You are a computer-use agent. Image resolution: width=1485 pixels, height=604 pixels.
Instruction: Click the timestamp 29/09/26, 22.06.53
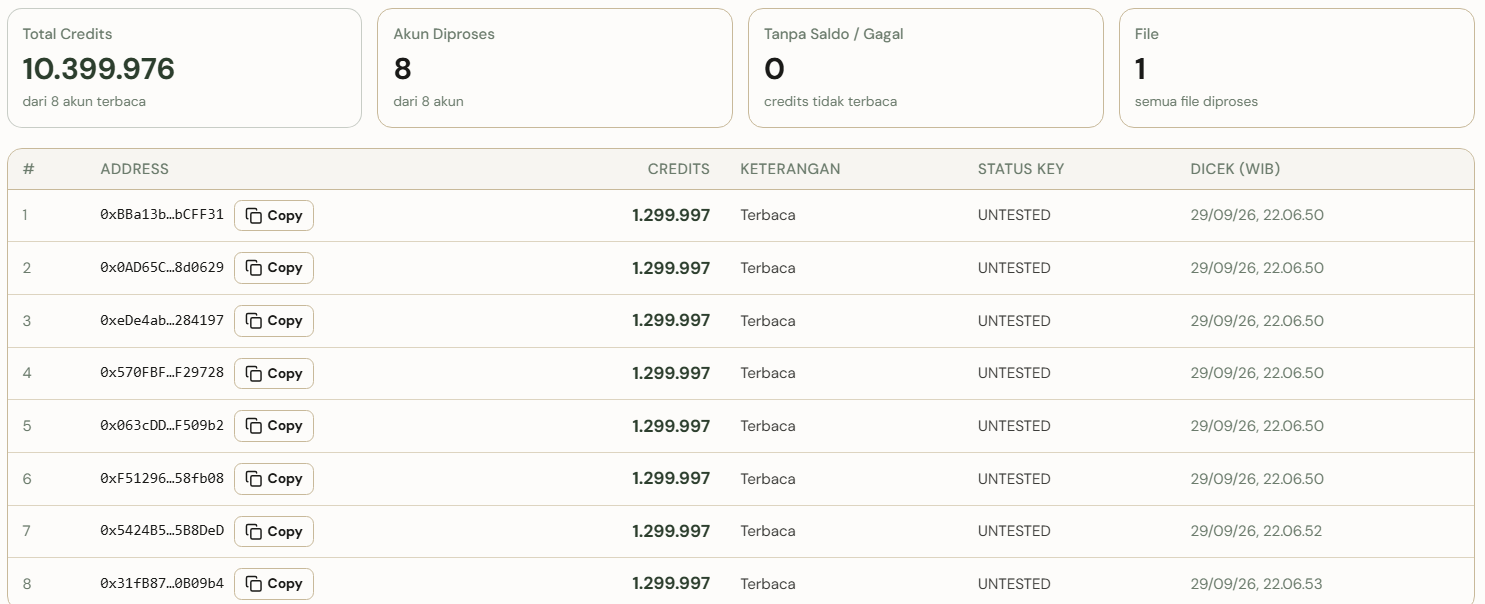coord(1256,584)
